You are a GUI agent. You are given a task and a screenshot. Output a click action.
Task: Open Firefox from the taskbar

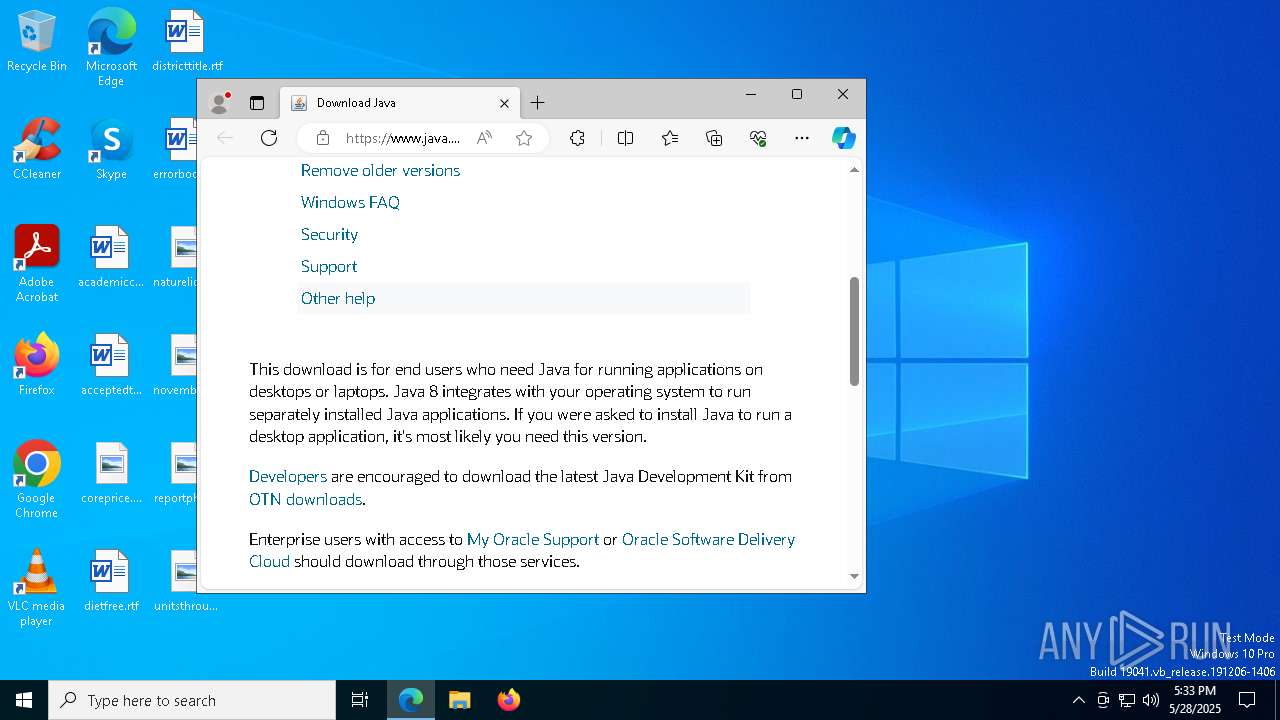[x=508, y=700]
